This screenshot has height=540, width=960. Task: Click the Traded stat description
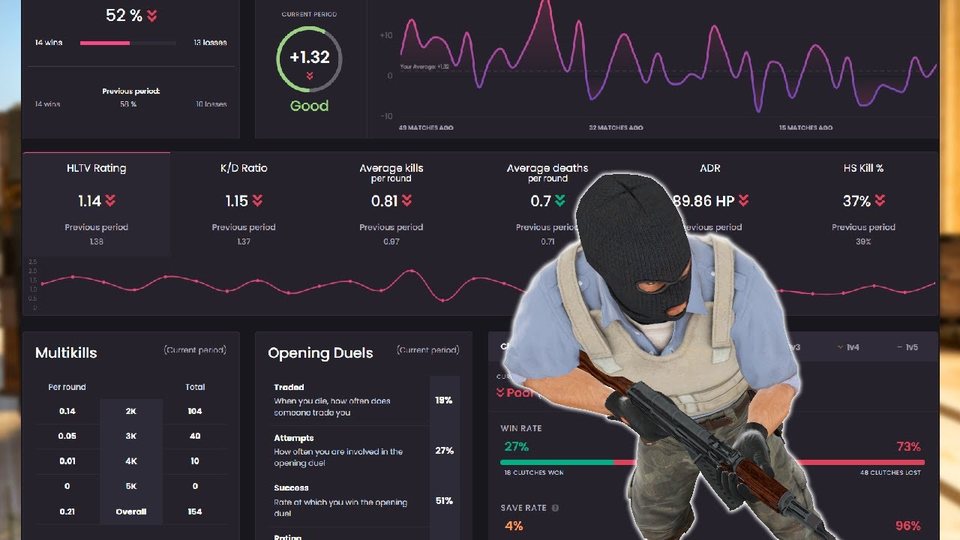(332, 407)
